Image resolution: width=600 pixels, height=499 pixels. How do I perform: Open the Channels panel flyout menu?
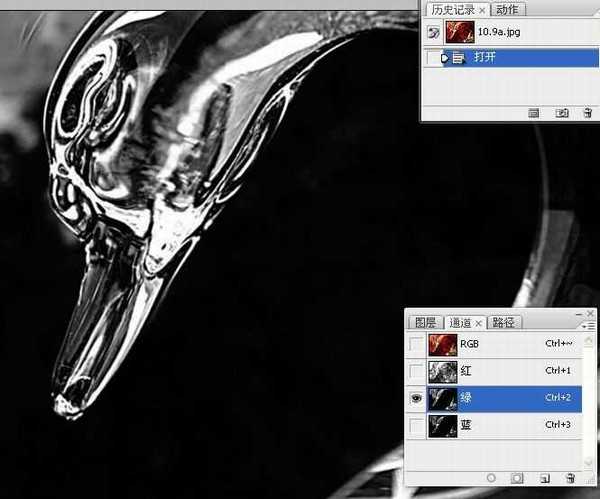coord(590,322)
